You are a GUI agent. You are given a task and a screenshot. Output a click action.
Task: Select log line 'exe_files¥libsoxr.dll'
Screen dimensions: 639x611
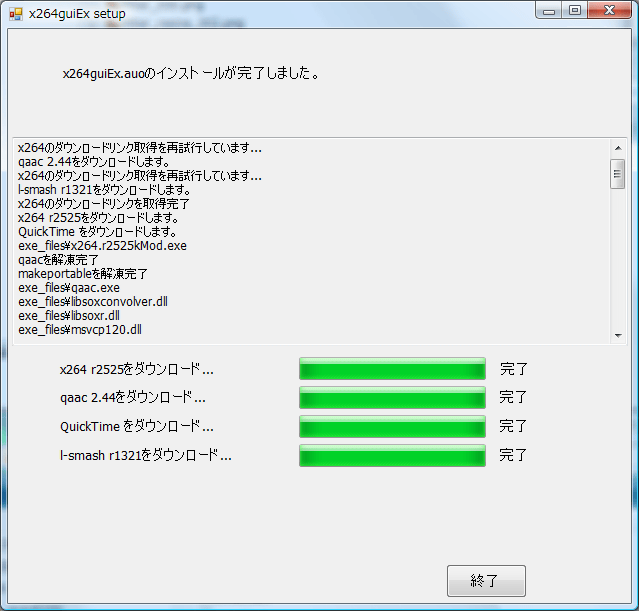69,316
